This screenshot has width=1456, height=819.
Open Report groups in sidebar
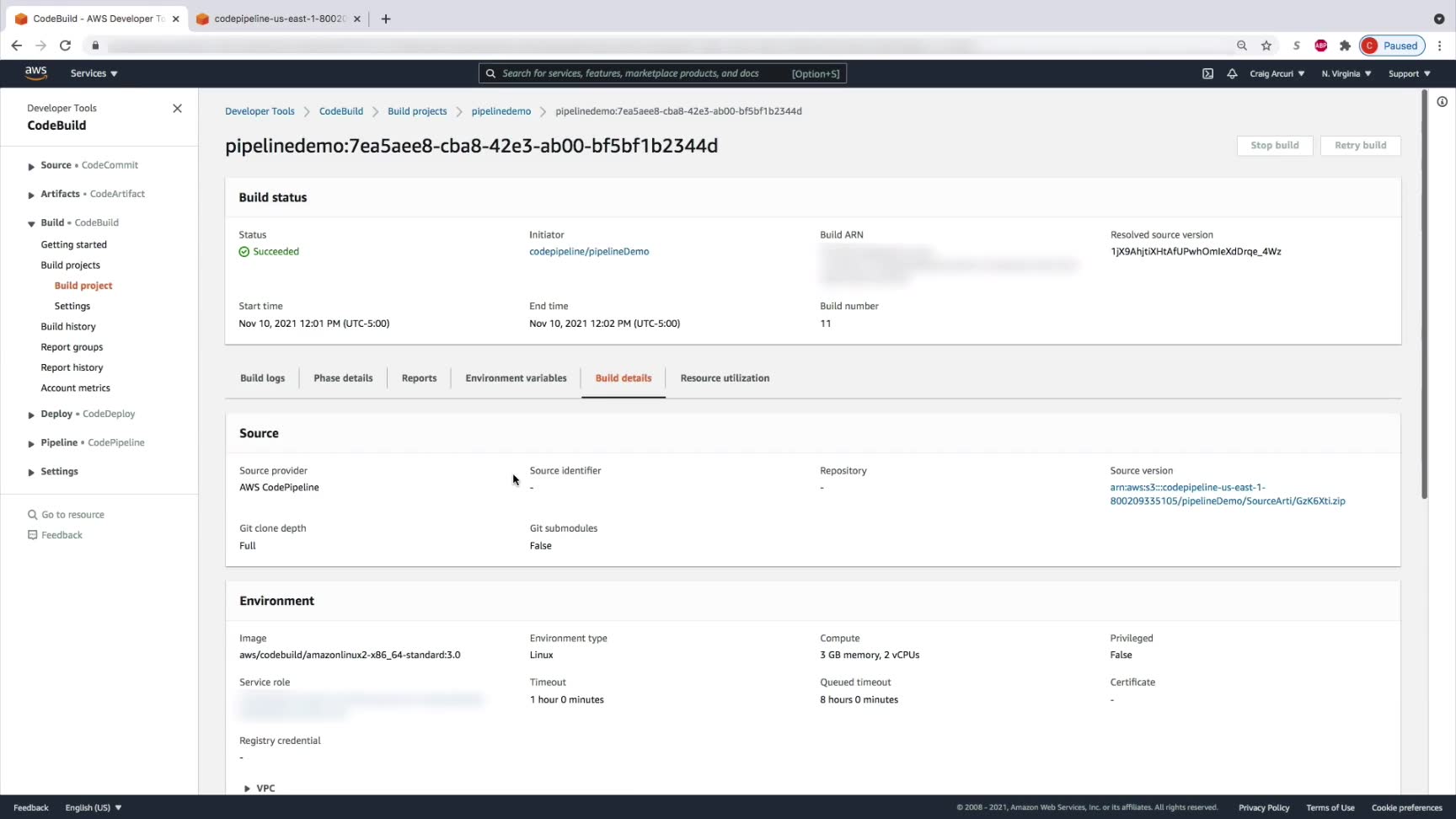pos(72,347)
